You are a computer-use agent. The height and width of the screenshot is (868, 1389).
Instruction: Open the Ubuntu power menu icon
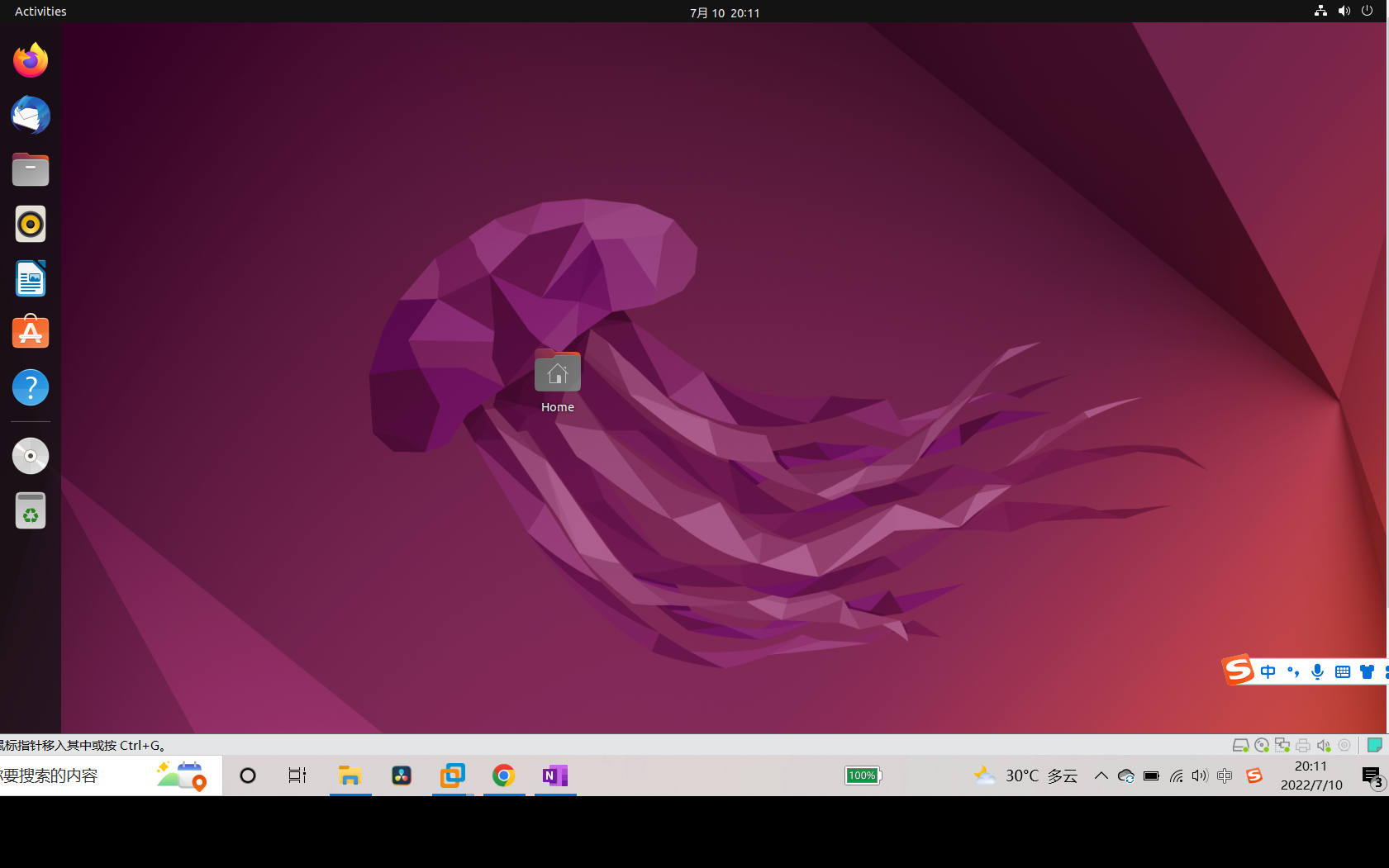tap(1368, 11)
